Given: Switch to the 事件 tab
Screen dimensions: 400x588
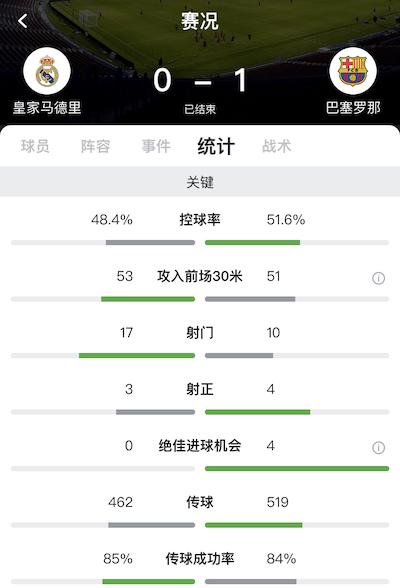Looking at the screenshot, I should point(156,146).
